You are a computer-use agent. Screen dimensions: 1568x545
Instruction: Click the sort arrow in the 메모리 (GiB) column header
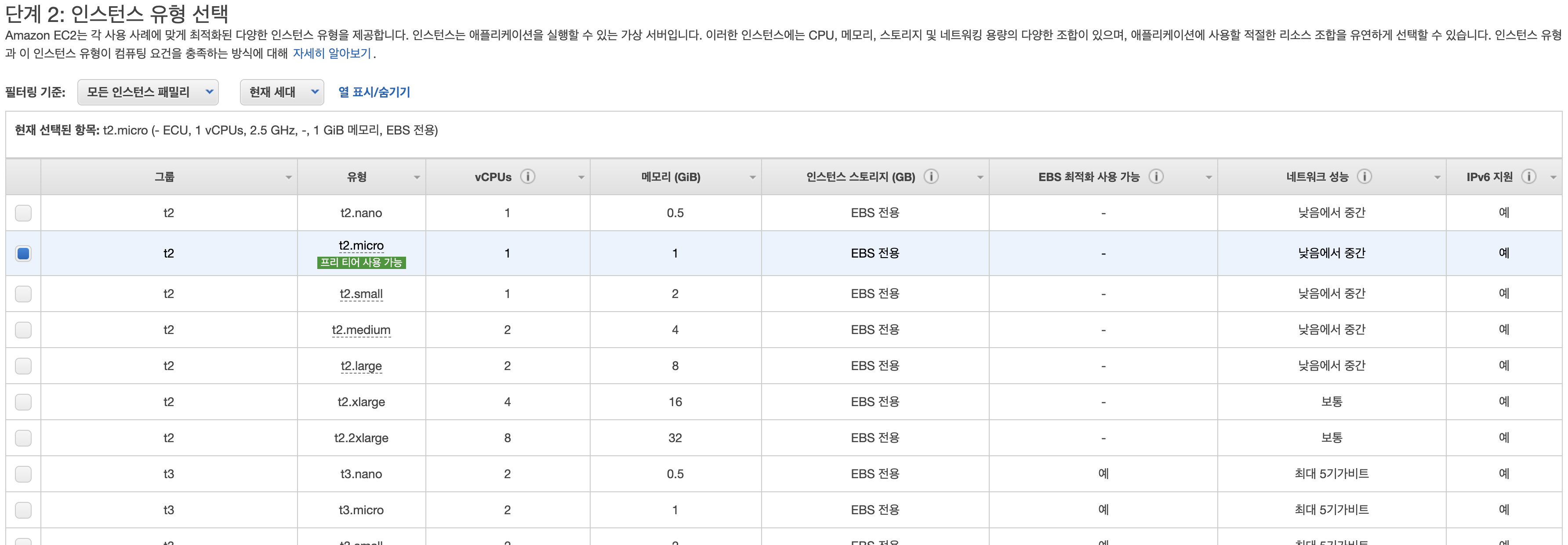pyautogui.click(x=752, y=178)
